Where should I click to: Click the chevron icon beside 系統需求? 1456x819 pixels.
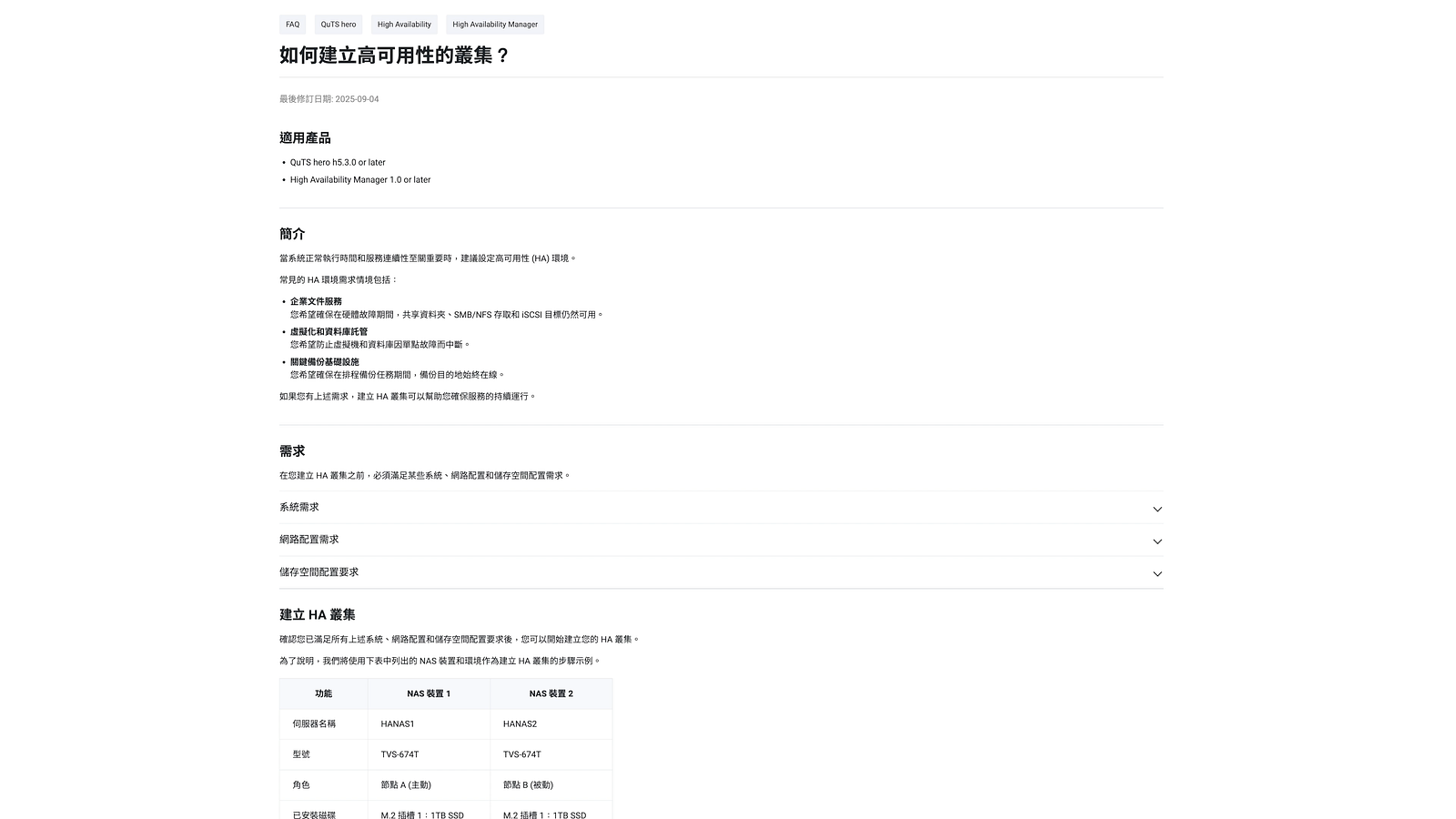[x=1157, y=509]
